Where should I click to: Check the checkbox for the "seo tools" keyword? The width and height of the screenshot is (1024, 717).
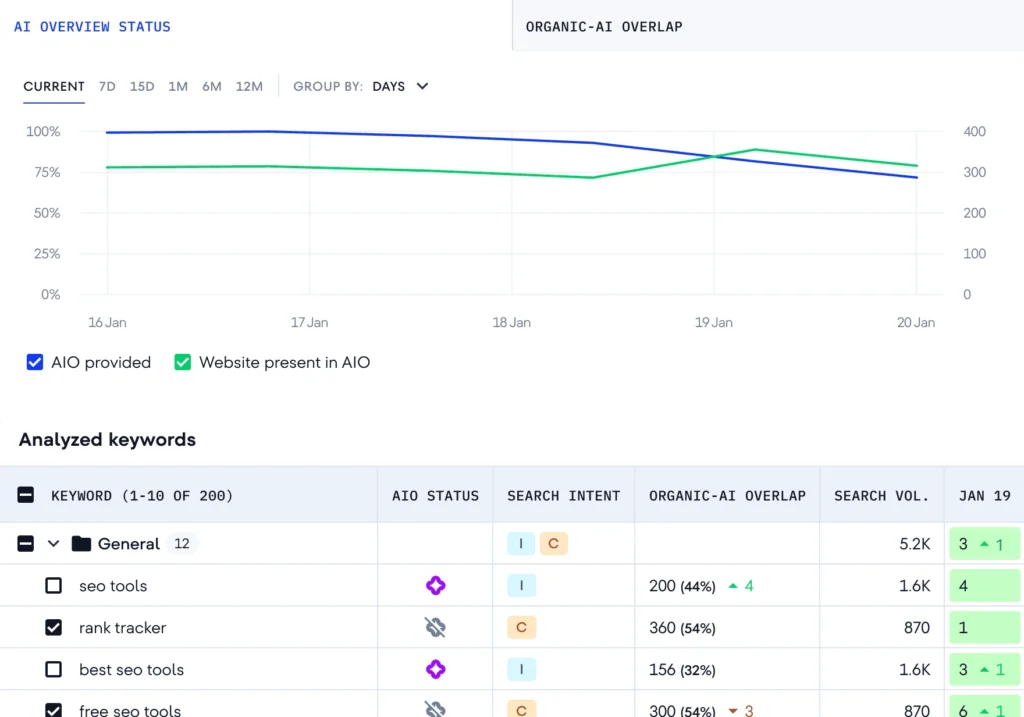click(x=55, y=585)
